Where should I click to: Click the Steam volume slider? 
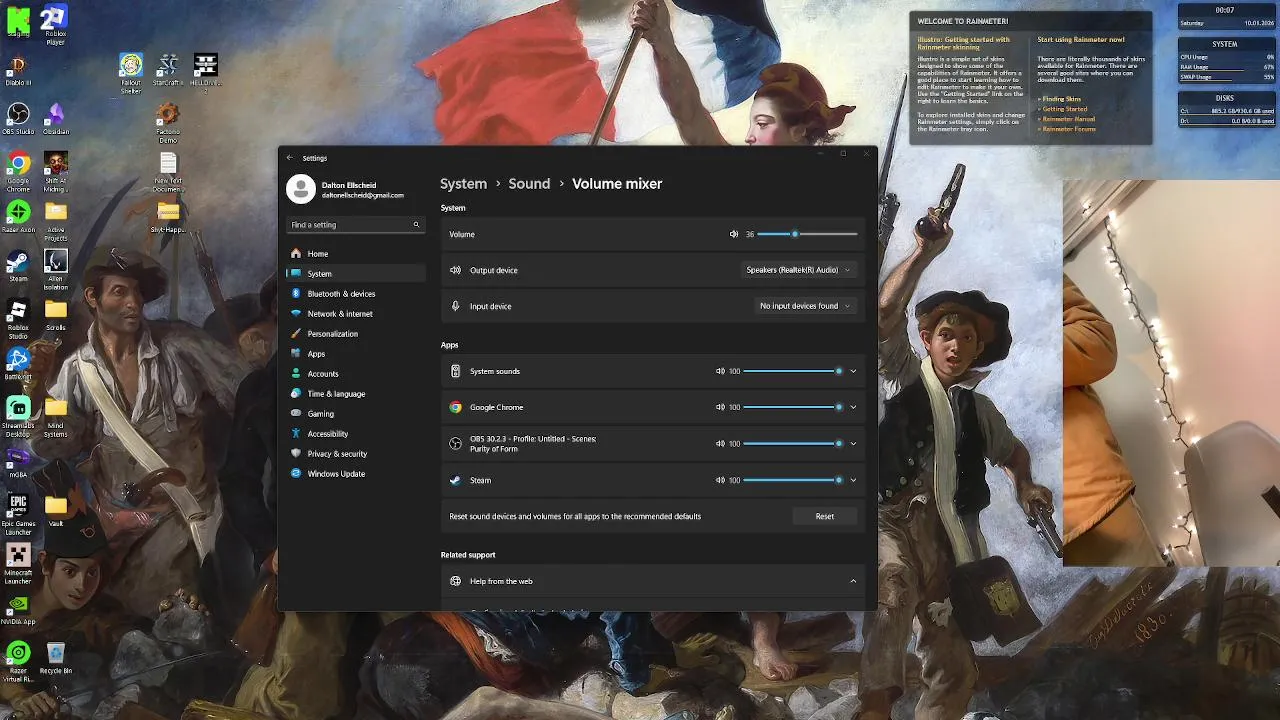792,480
